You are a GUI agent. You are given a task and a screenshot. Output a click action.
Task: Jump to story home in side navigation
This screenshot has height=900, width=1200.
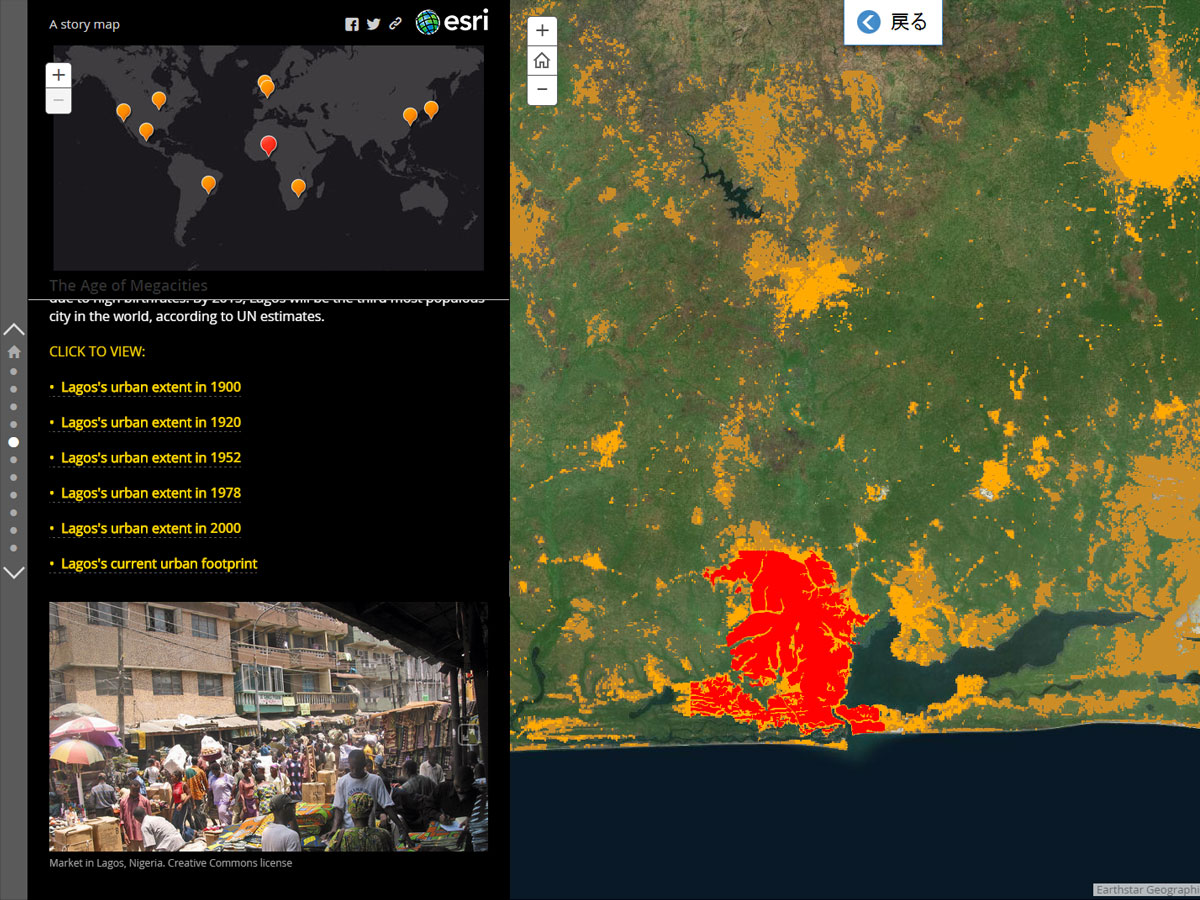click(x=14, y=352)
